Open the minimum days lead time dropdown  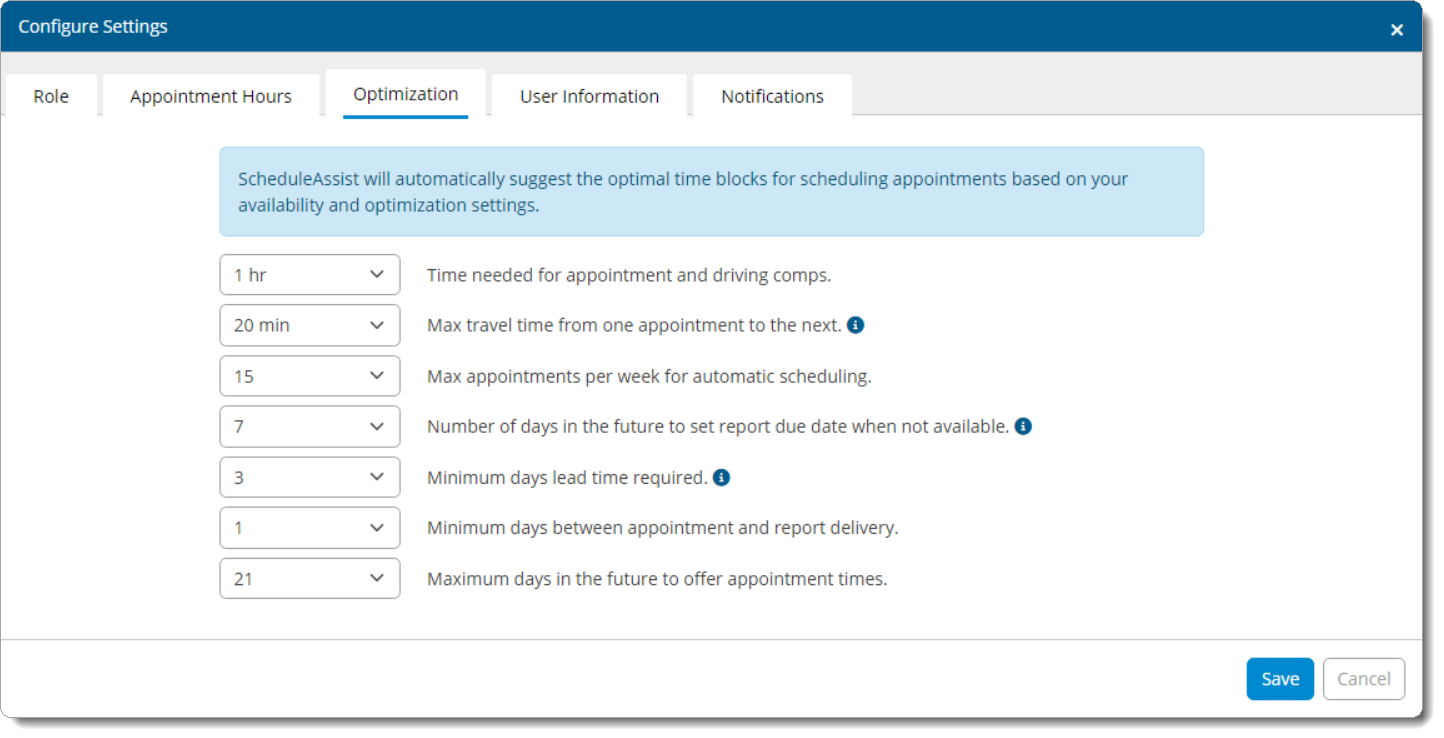tap(309, 477)
